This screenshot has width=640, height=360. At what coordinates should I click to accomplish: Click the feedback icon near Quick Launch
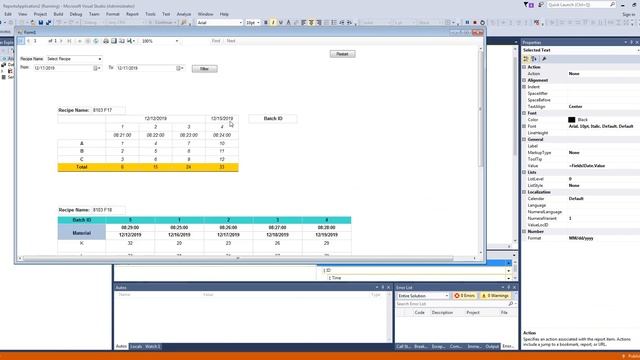tap(541, 4)
